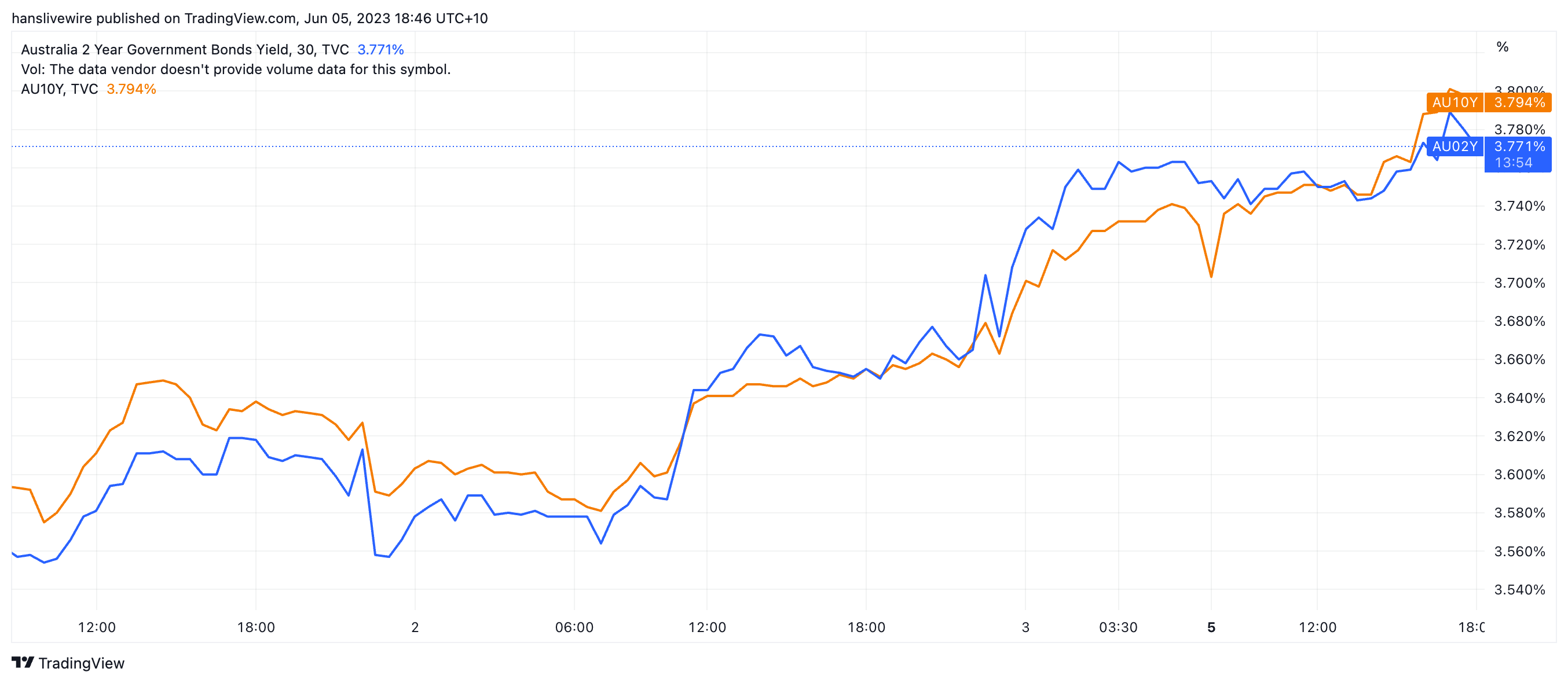Click the hanslivewire published header text
Image resolution: width=1568 pixels, height=683 pixels.
coord(250,19)
